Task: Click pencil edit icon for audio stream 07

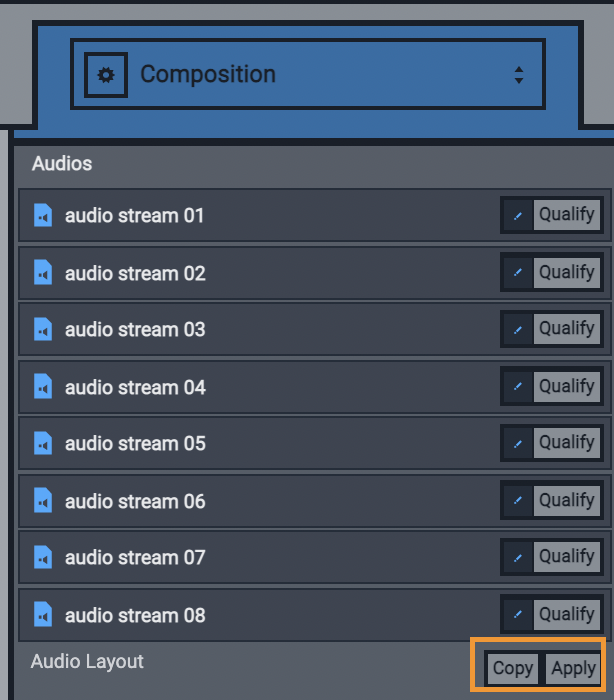Action: pyautogui.click(x=518, y=557)
